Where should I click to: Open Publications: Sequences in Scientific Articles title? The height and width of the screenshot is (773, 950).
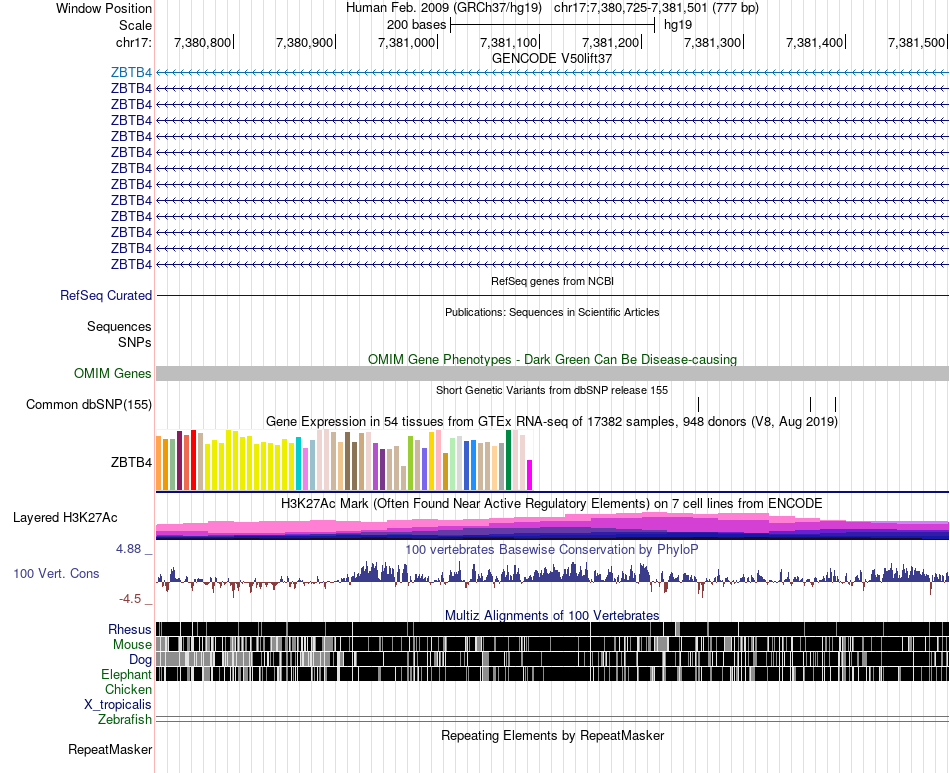pos(552,313)
